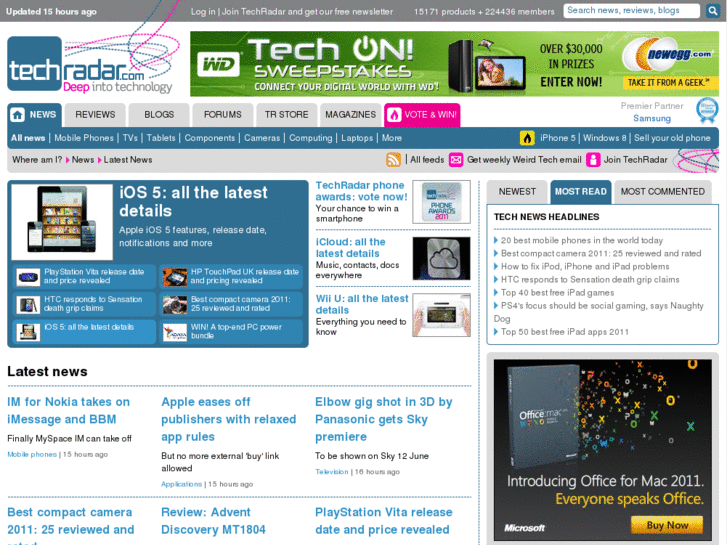
Task: Focus the search news, reviews, blogs field
Action: click(x=631, y=10)
